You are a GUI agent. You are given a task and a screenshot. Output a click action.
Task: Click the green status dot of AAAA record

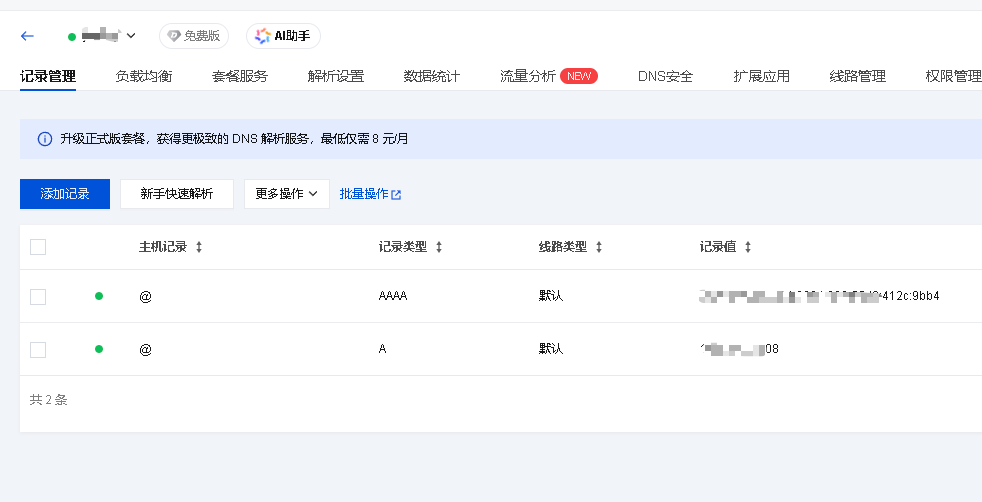[x=99, y=296]
